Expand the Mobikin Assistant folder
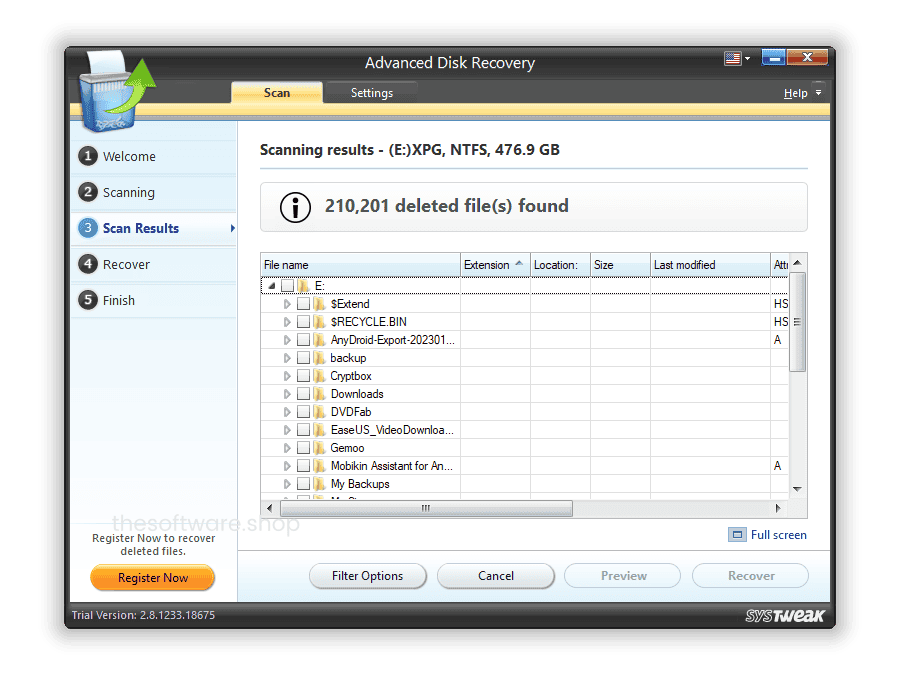Screen dimensions: 900x675 pos(287,465)
